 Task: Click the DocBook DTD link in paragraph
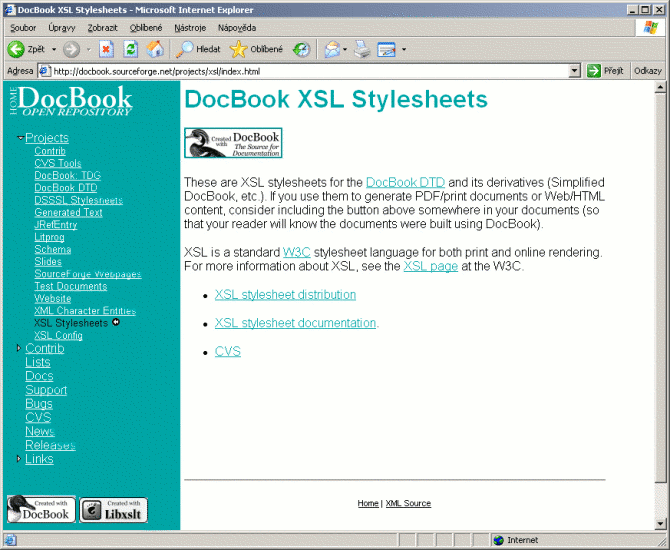pyautogui.click(x=406, y=182)
